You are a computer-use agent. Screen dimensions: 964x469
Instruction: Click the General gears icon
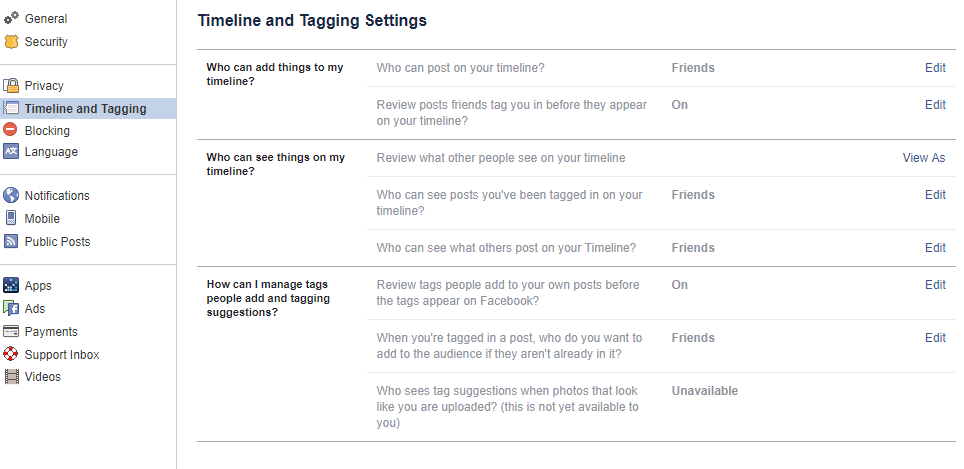tap(11, 18)
